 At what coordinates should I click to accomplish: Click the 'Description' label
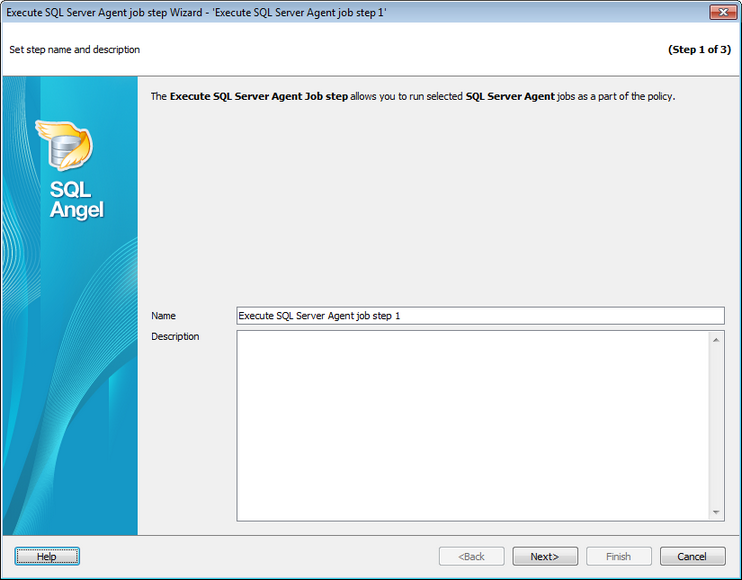(x=175, y=336)
